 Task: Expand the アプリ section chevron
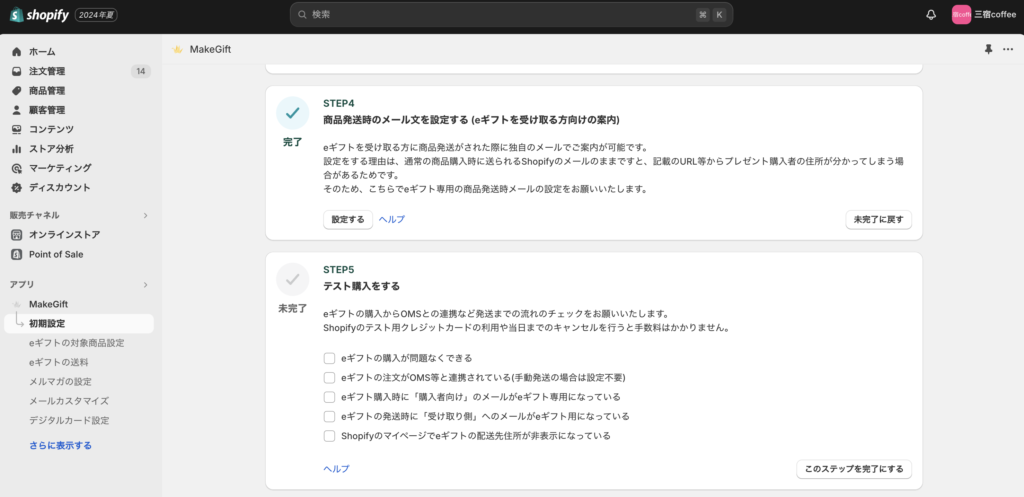pyautogui.click(x=146, y=285)
